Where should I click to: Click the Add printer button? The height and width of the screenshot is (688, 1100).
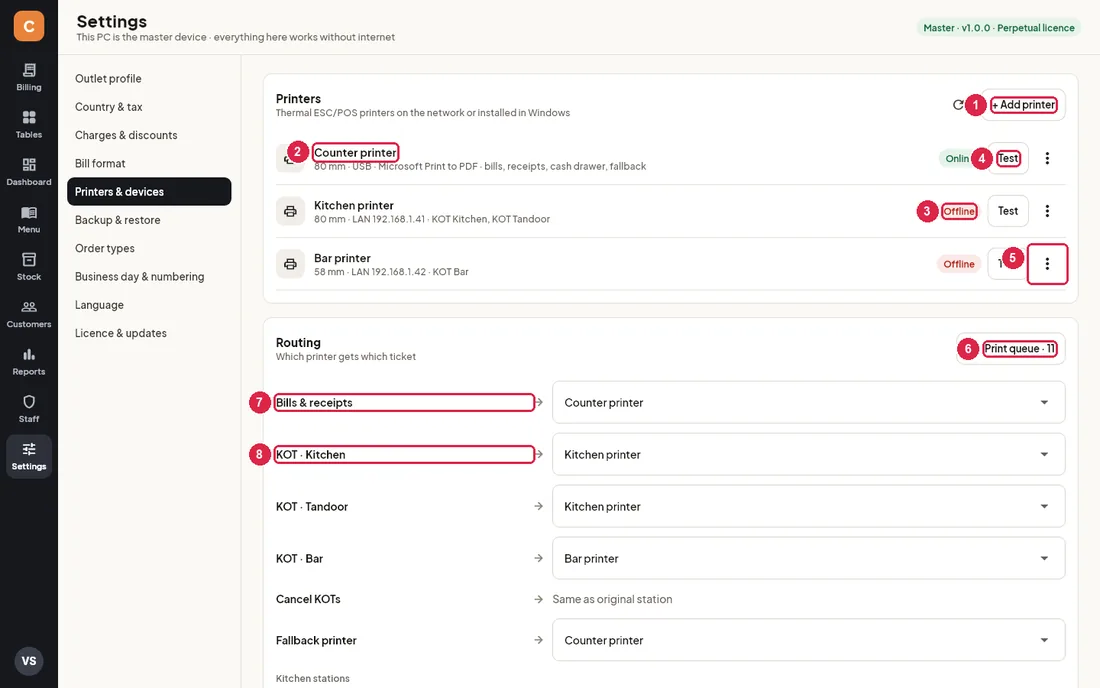[x=1024, y=104]
